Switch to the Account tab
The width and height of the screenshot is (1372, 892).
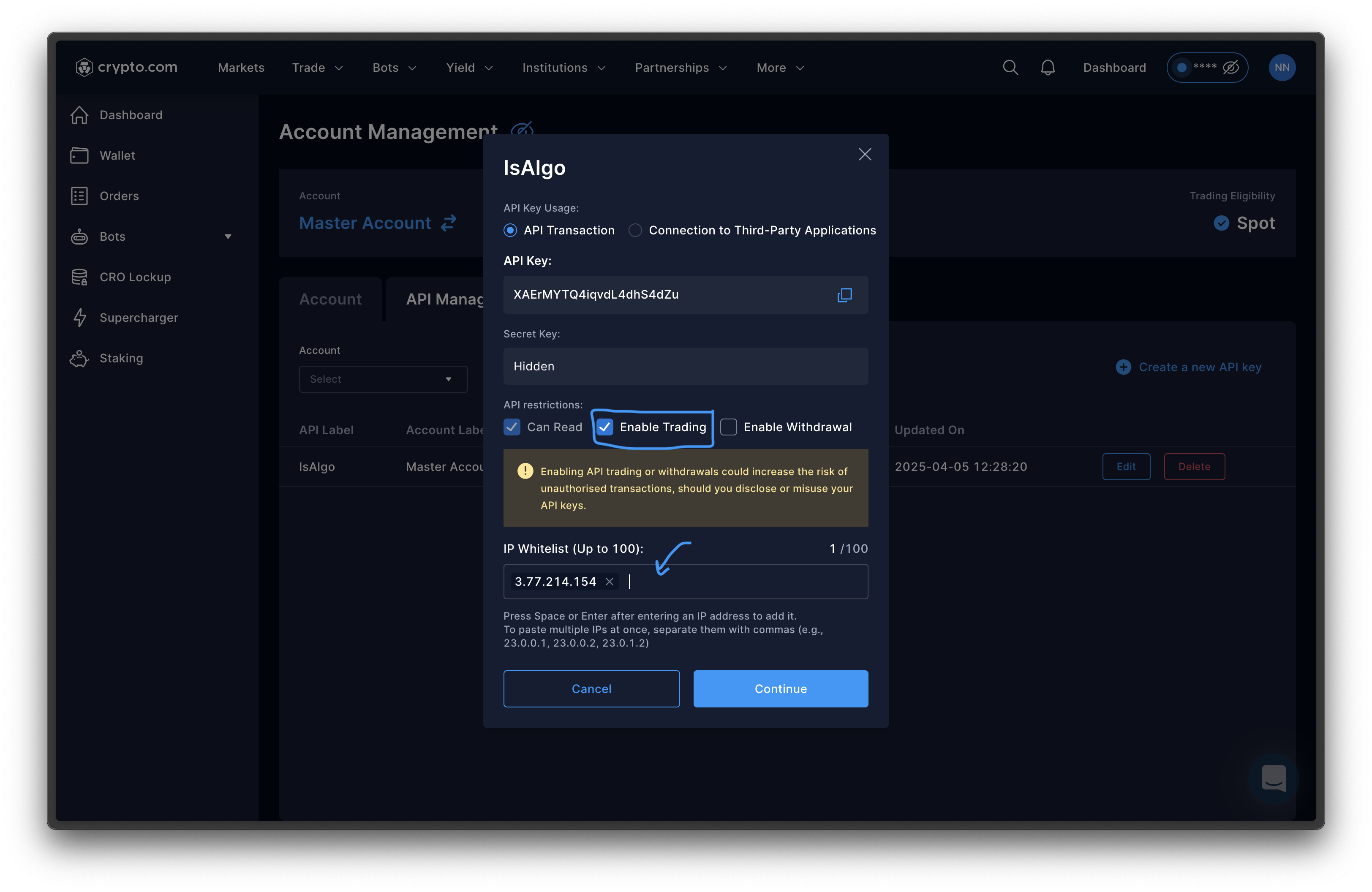pyautogui.click(x=330, y=299)
